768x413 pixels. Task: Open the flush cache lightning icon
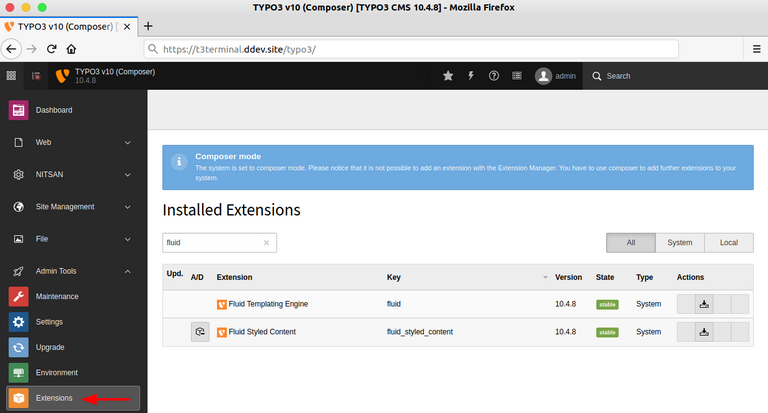[x=471, y=75]
